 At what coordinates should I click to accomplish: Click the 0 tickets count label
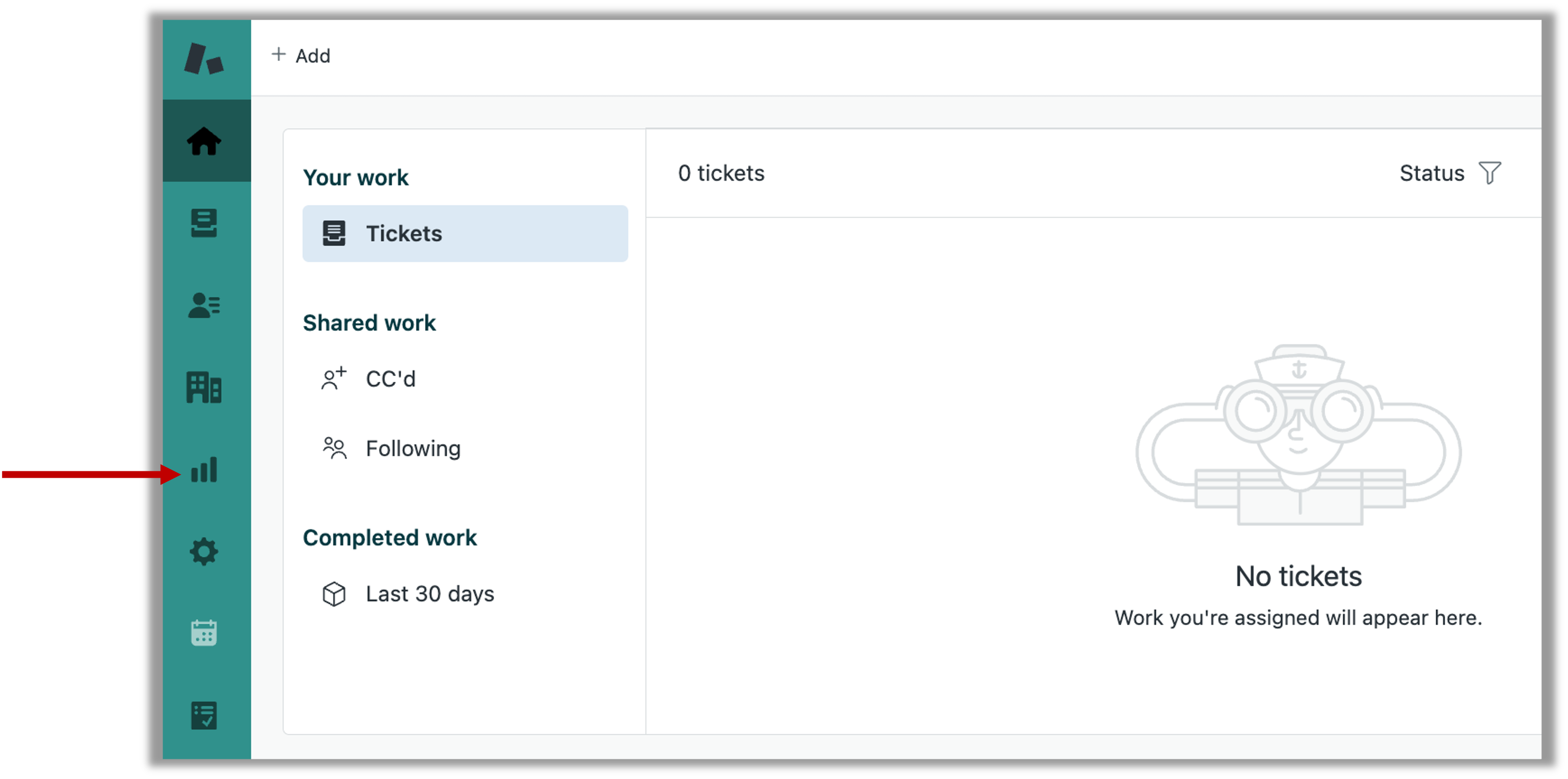tap(721, 173)
